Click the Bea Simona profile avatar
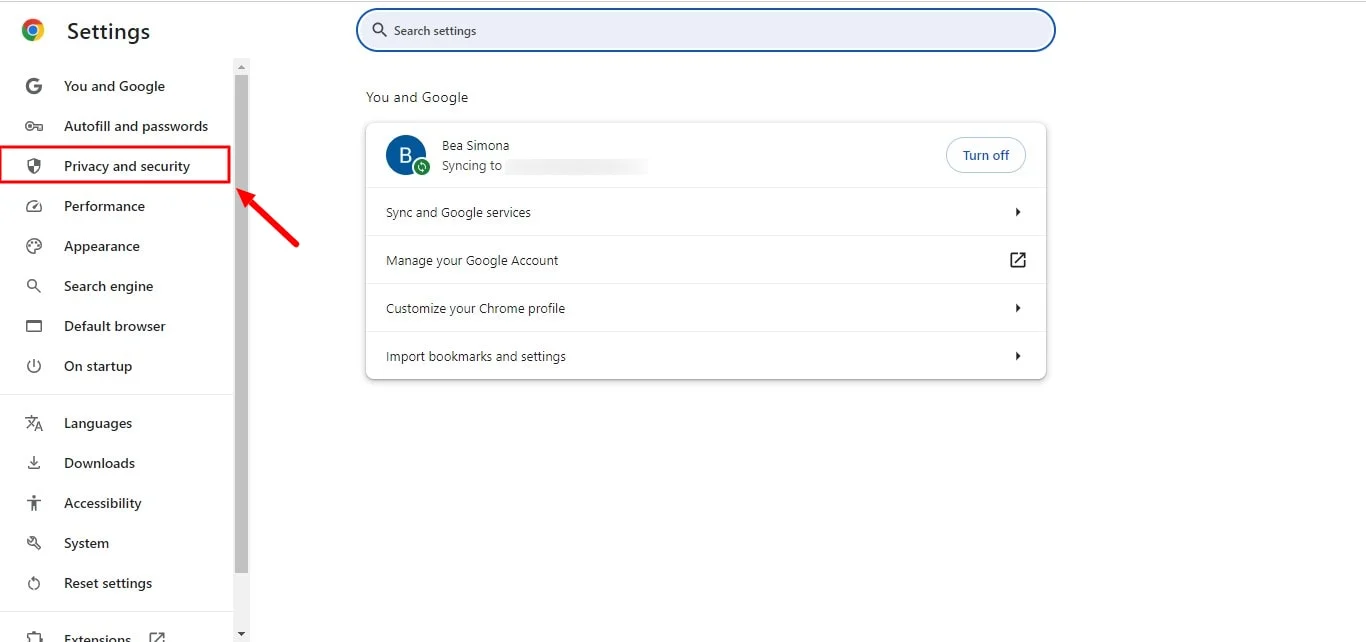The width and height of the screenshot is (1366, 642). tap(406, 155)
